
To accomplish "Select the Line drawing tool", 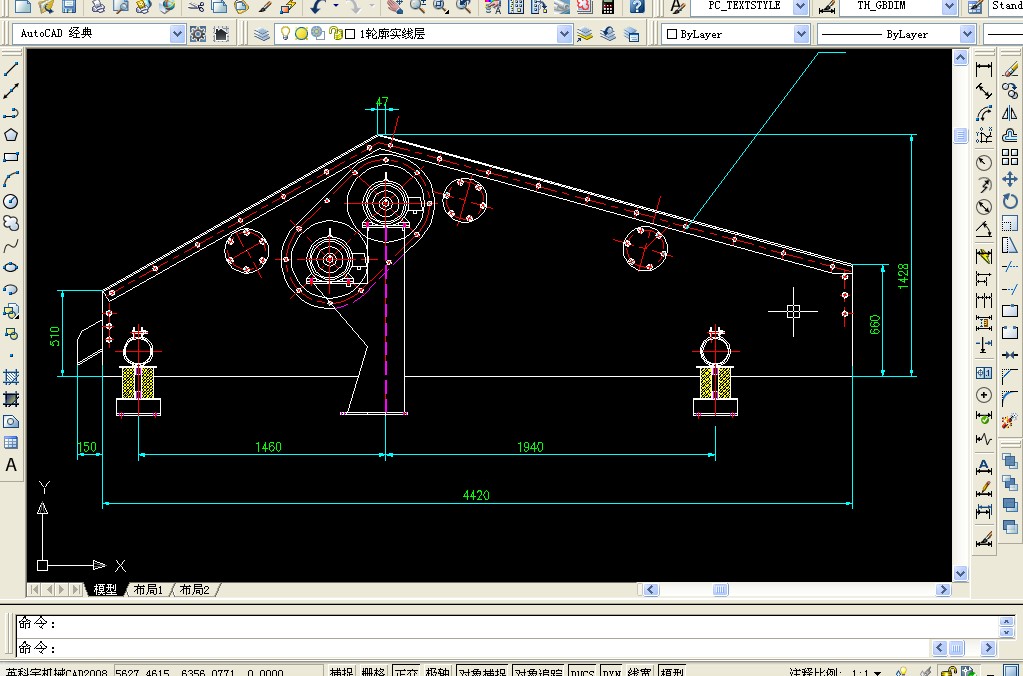I will [11, 69].
